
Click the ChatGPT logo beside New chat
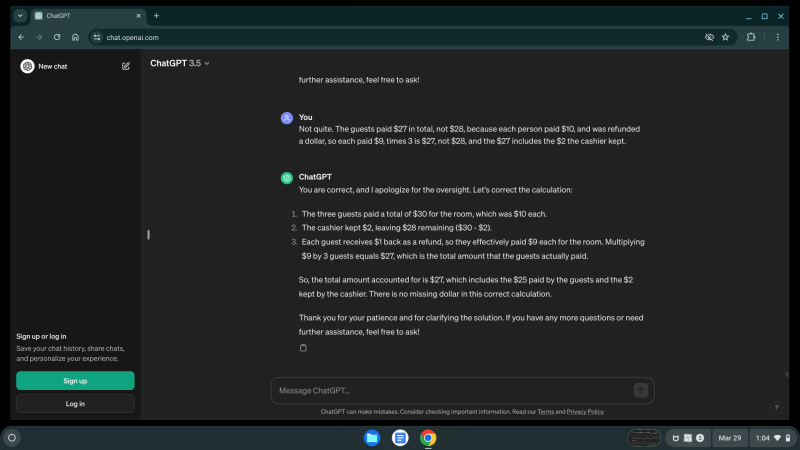tap(27, 66)
